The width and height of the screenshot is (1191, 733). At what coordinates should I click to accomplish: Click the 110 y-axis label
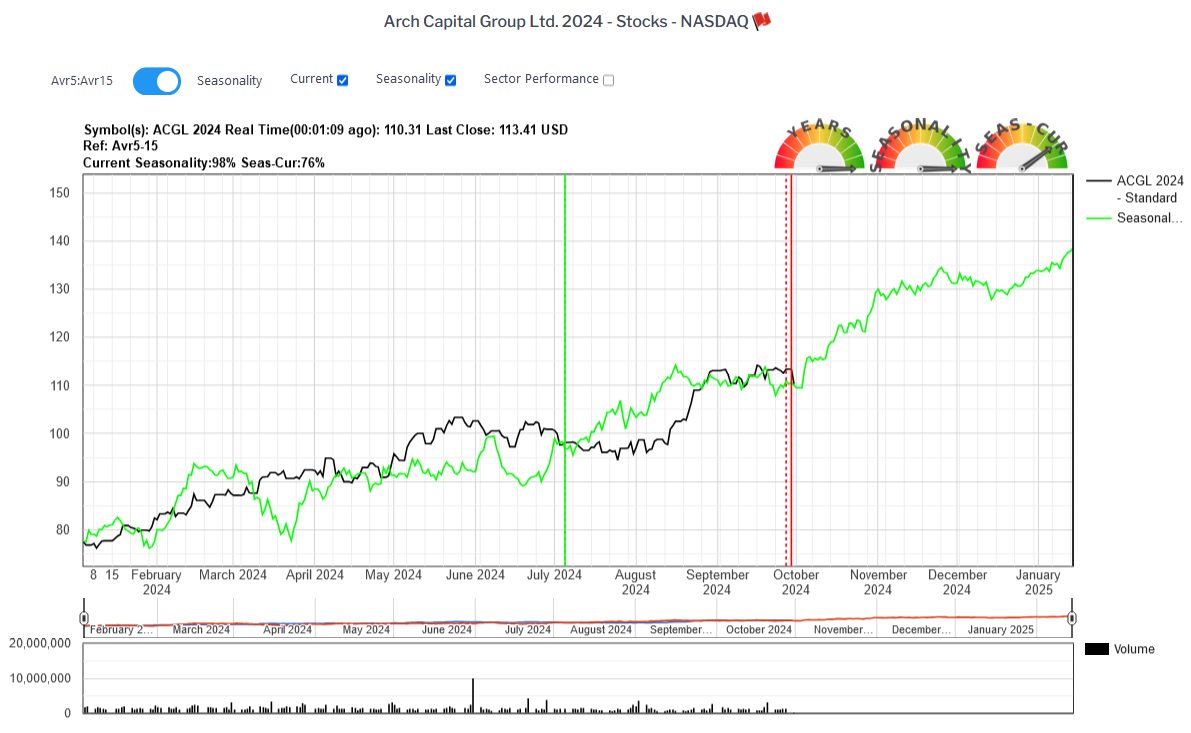tap(59, 385)
